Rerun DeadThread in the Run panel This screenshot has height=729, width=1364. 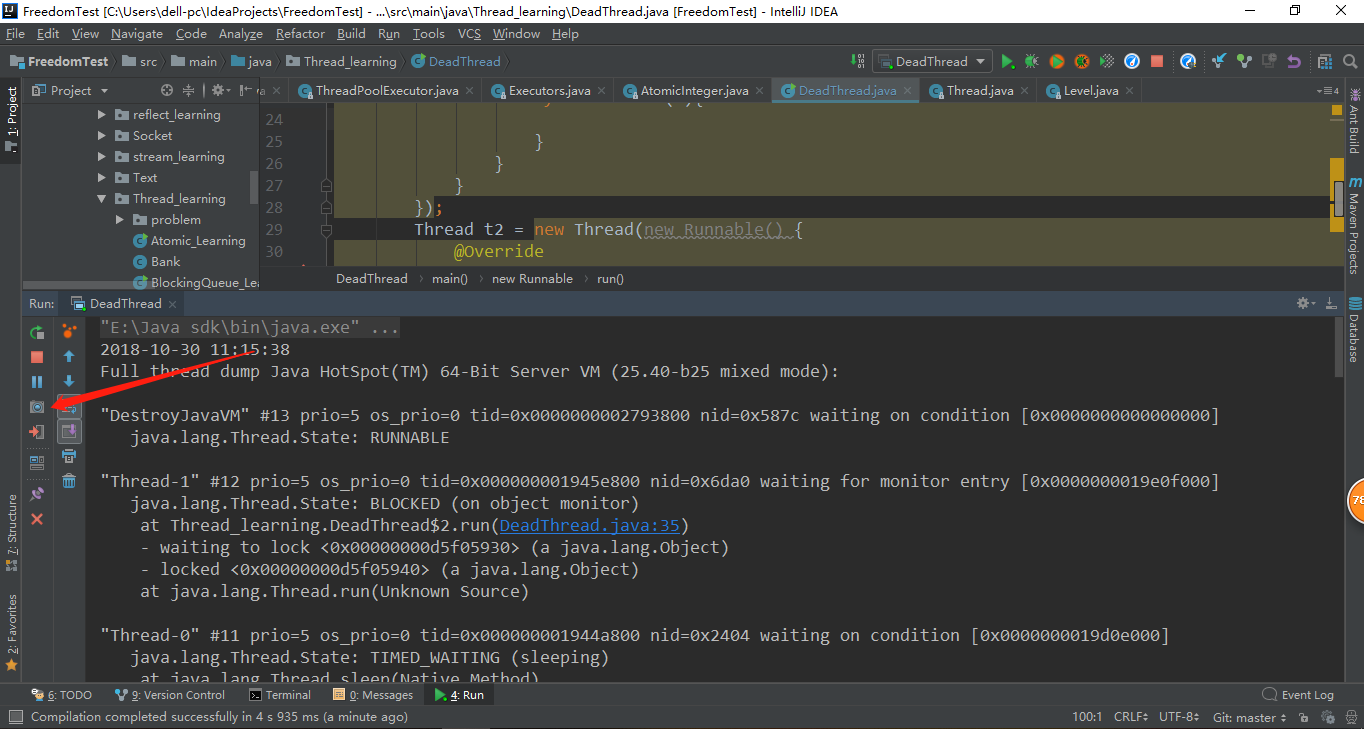point(37,332)
